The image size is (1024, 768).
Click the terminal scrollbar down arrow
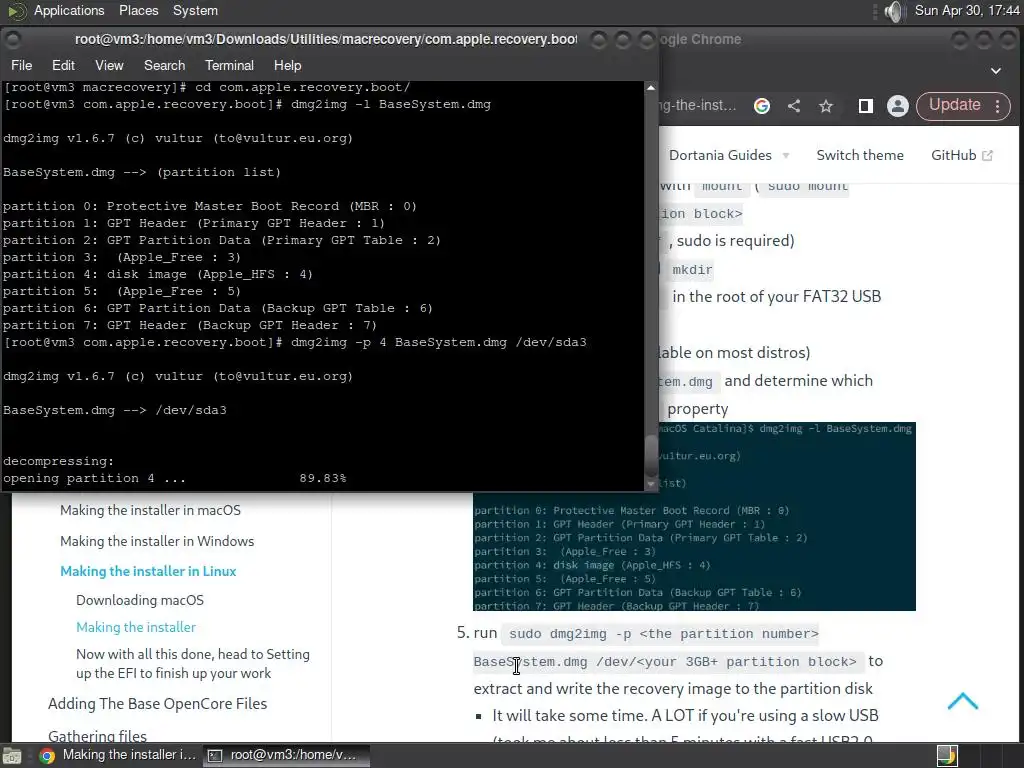pyautogui.click(x=650, y=484)
